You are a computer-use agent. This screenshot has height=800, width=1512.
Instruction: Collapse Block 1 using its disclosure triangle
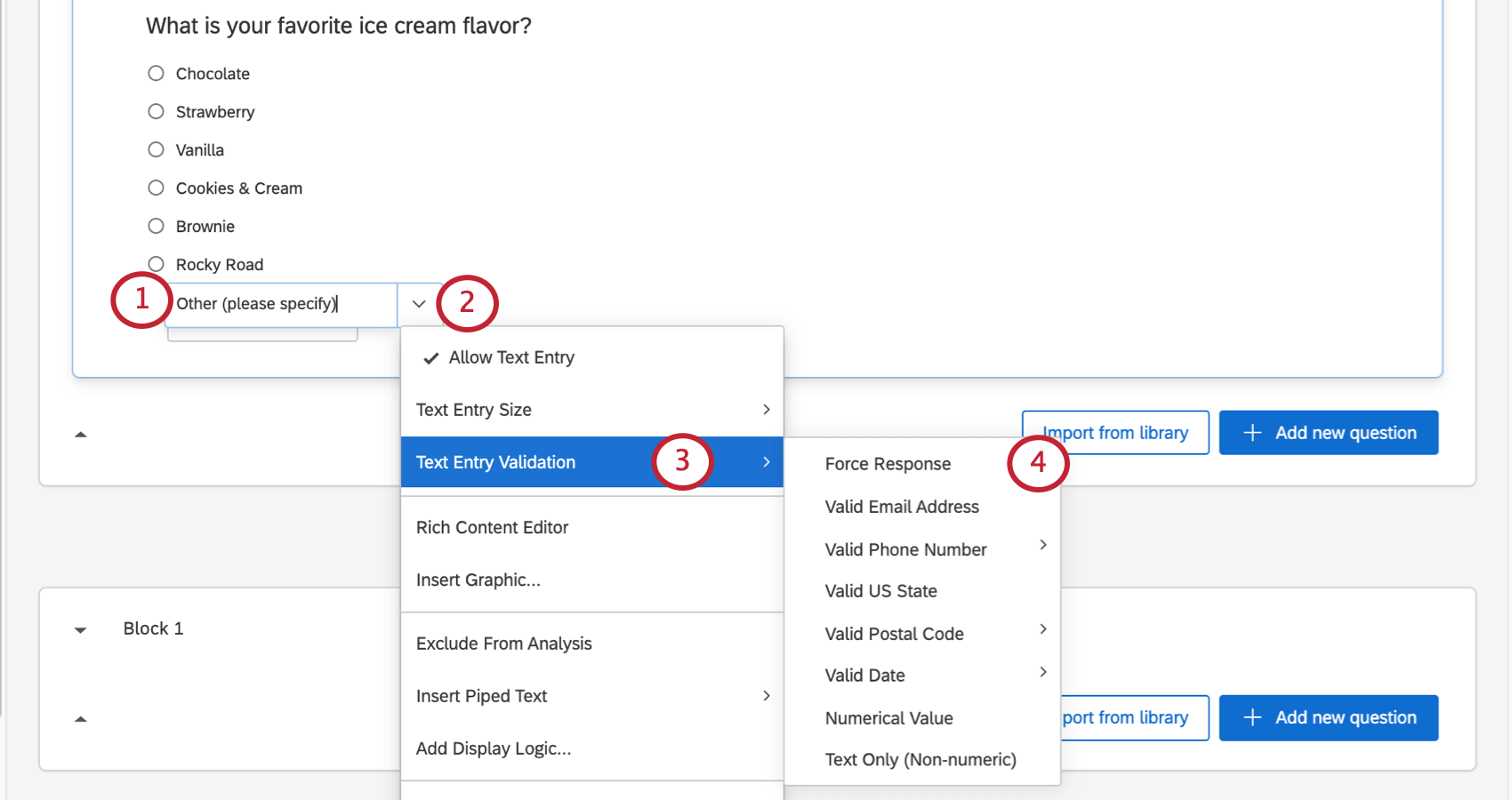pyautogui.click(x=81, y=628)
